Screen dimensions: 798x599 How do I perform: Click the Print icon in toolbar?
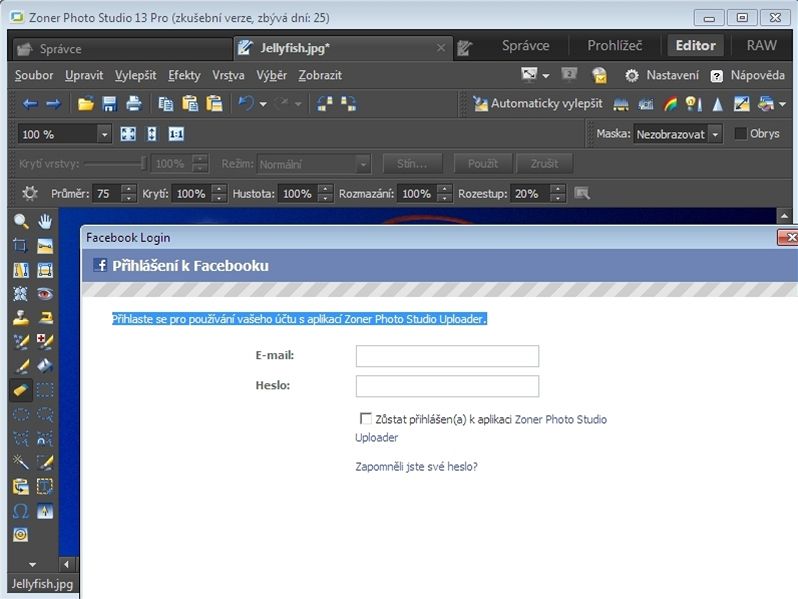coord(133,104)
